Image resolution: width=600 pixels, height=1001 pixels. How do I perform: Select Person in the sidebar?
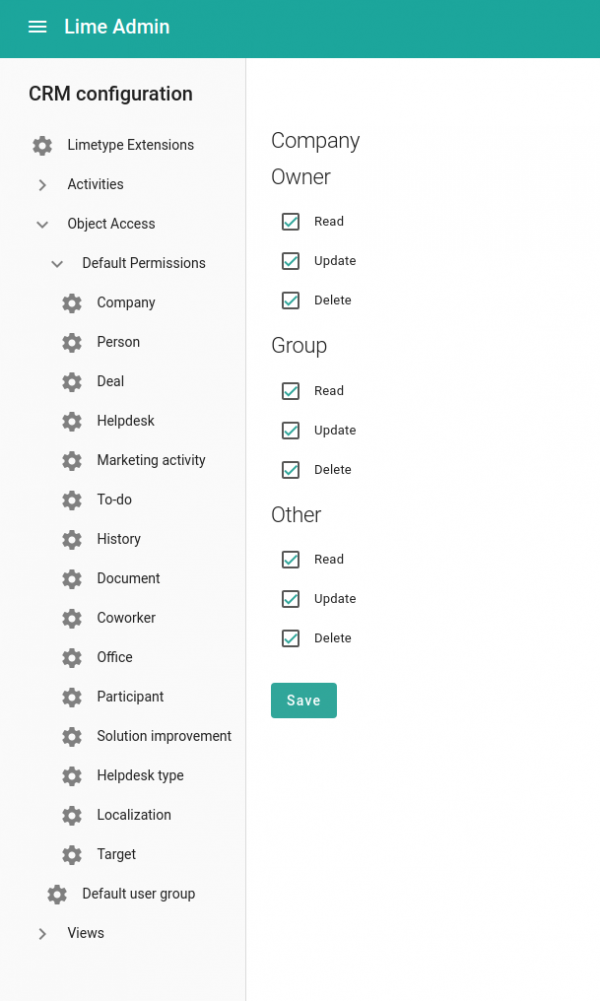[118, 342]
